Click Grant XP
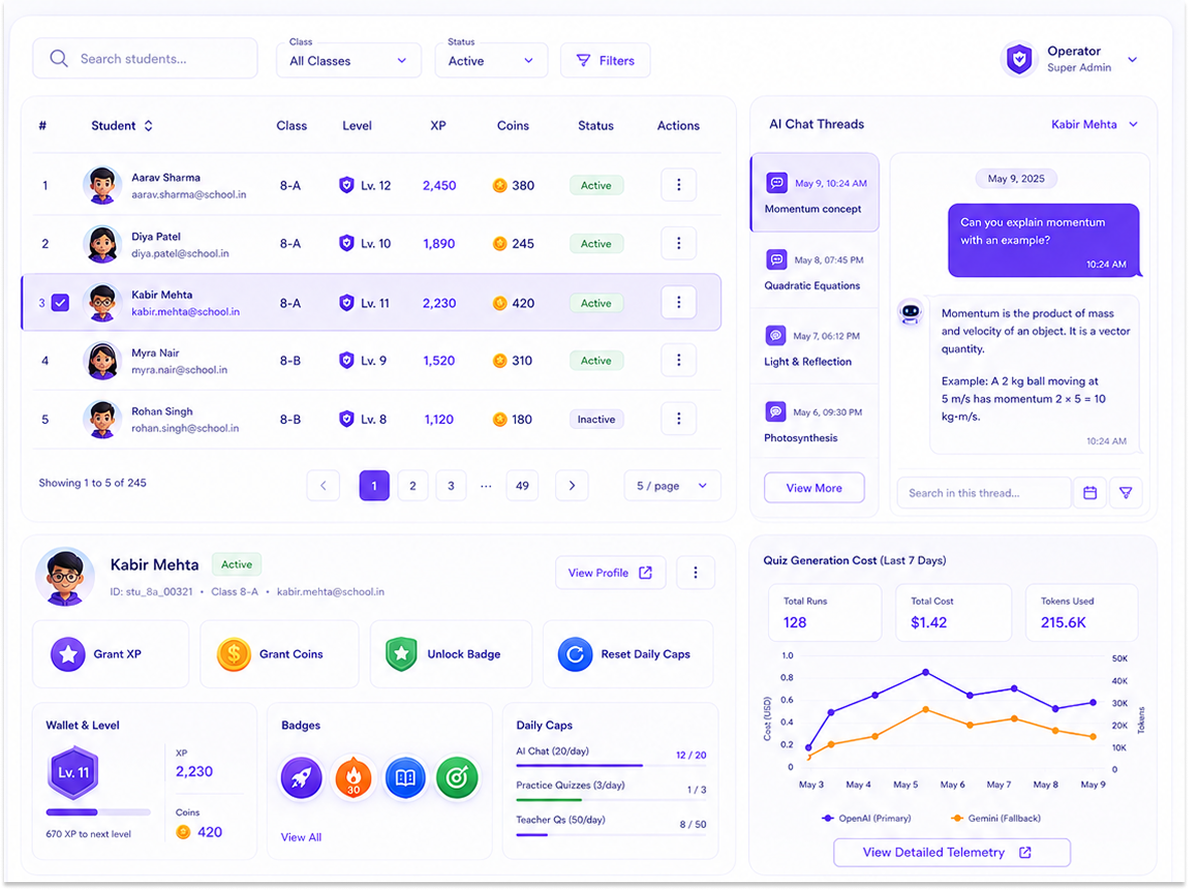Screen dimensions: 1189x890 (x=111, y=654)
